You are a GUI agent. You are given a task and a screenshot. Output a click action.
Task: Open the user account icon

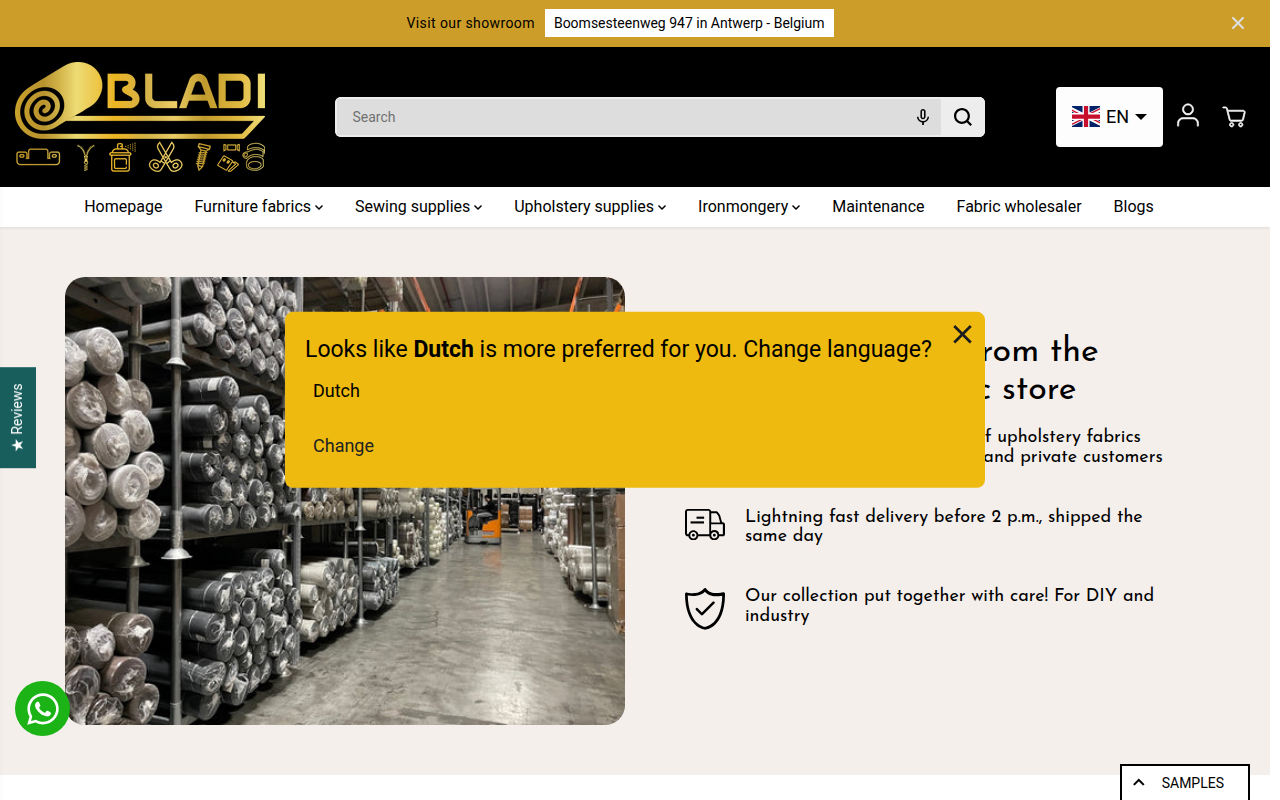pos(1188,116)
